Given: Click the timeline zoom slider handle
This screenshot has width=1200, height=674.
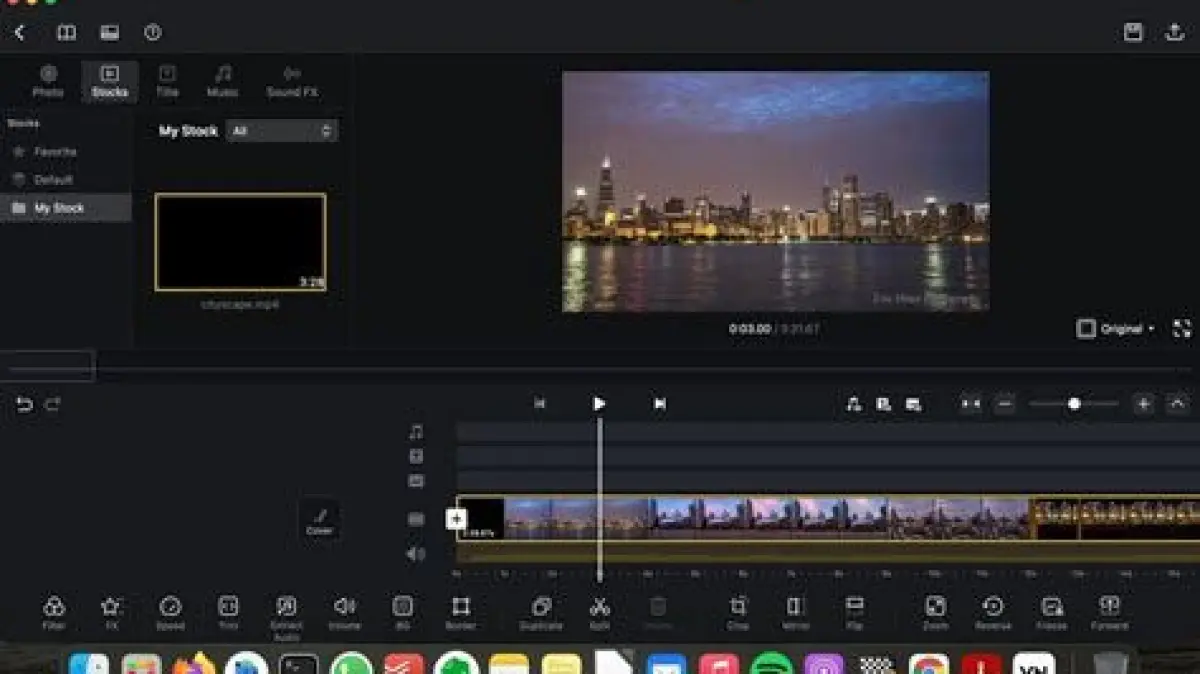Looking at the screenshot, I should 1074,404.
